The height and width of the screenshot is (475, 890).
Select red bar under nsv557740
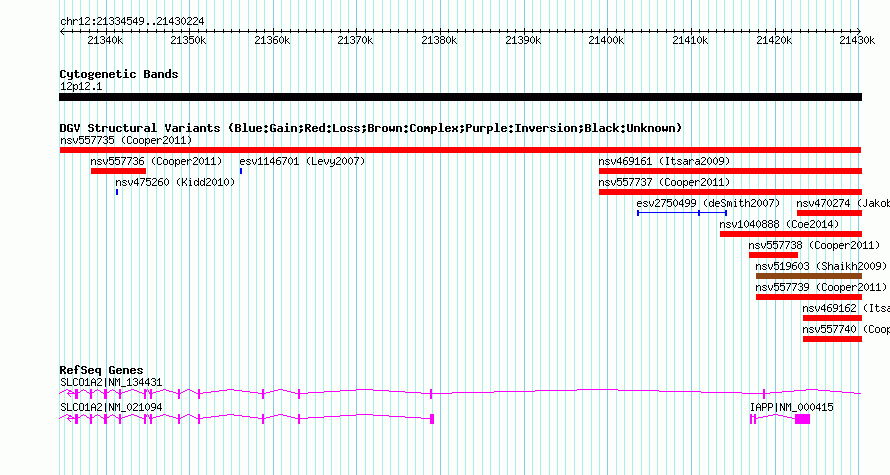click(832, 339)
